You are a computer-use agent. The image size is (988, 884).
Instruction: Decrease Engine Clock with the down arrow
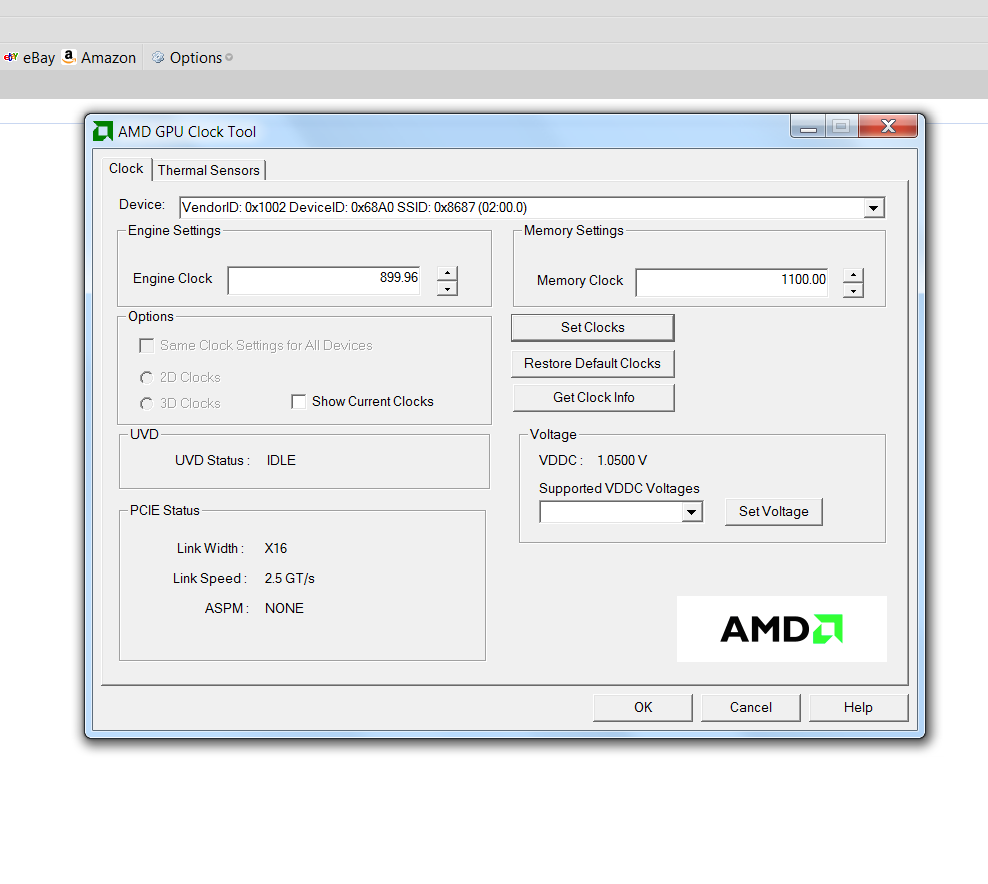click(x=447, y=289)
